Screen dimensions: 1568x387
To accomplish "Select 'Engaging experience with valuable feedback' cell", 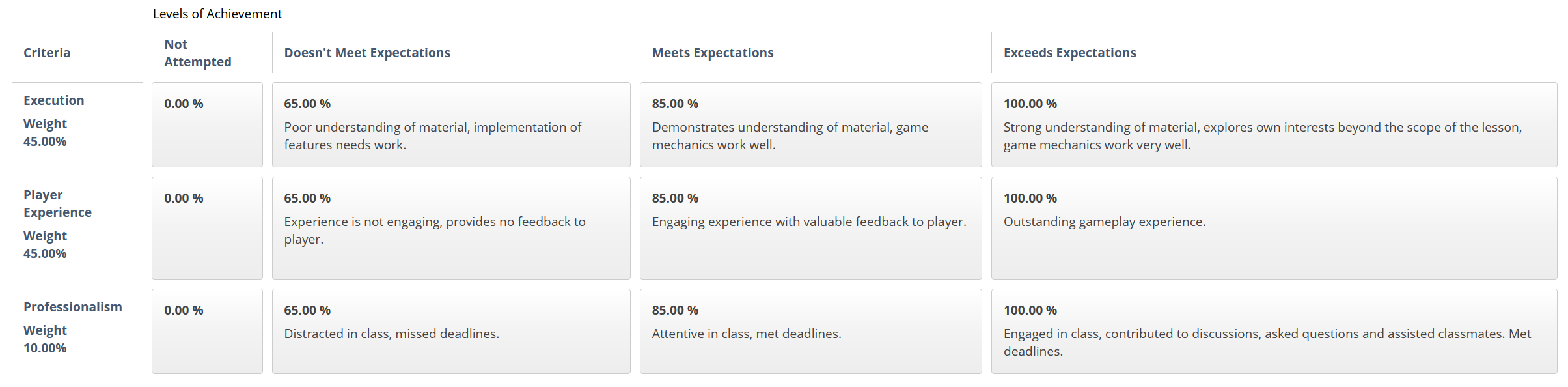I will (x=810, y=228).
